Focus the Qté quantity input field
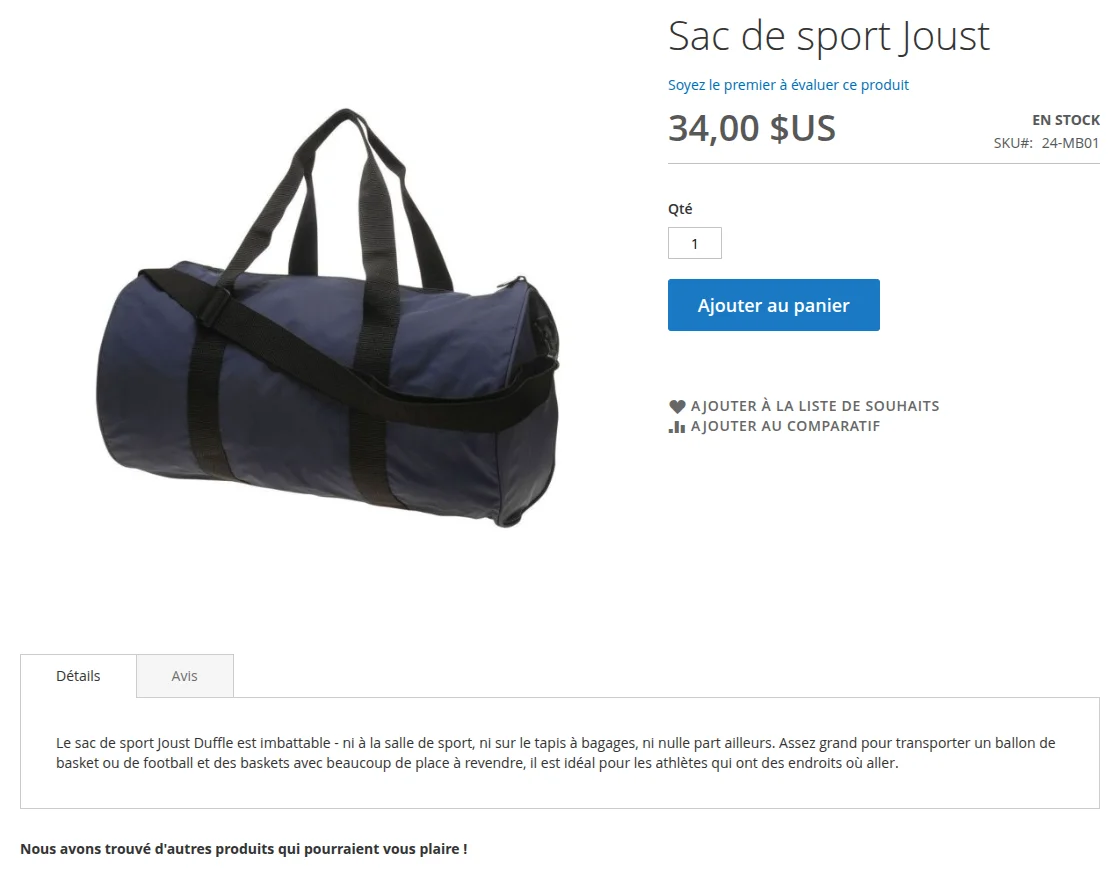 (x=694, y=243)
